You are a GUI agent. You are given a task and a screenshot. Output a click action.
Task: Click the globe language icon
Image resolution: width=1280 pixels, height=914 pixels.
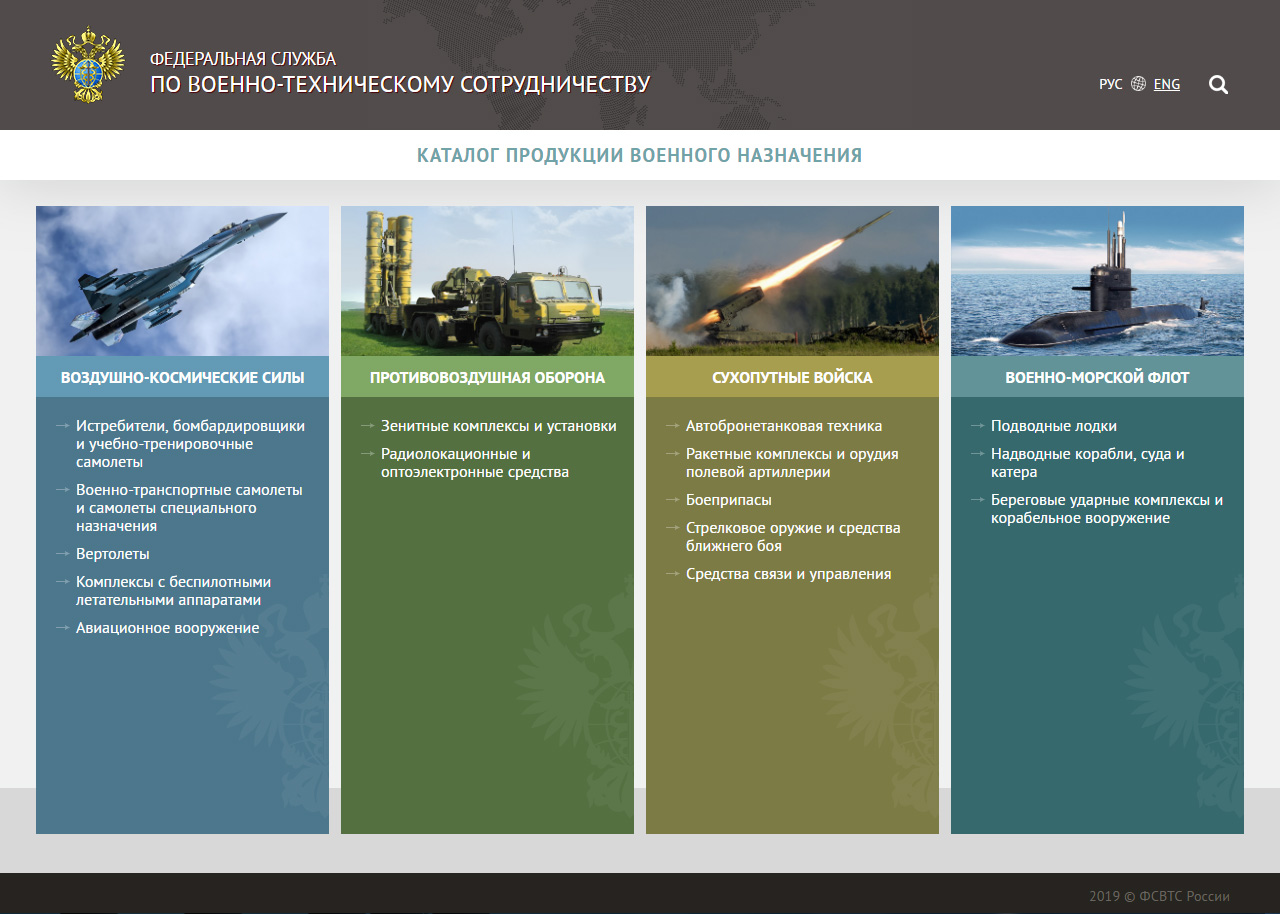click(1138, 84)
